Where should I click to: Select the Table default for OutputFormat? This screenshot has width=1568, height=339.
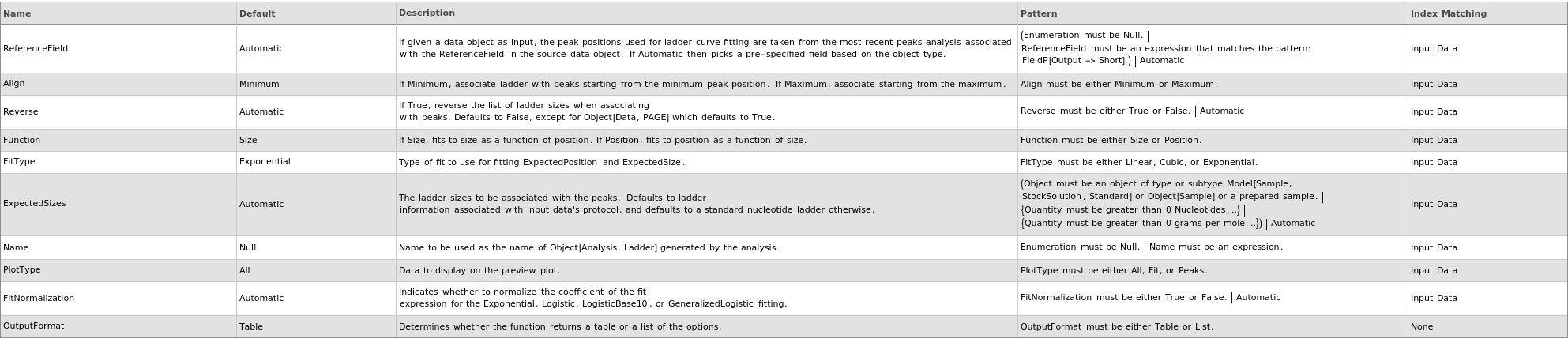coord(251,326)
